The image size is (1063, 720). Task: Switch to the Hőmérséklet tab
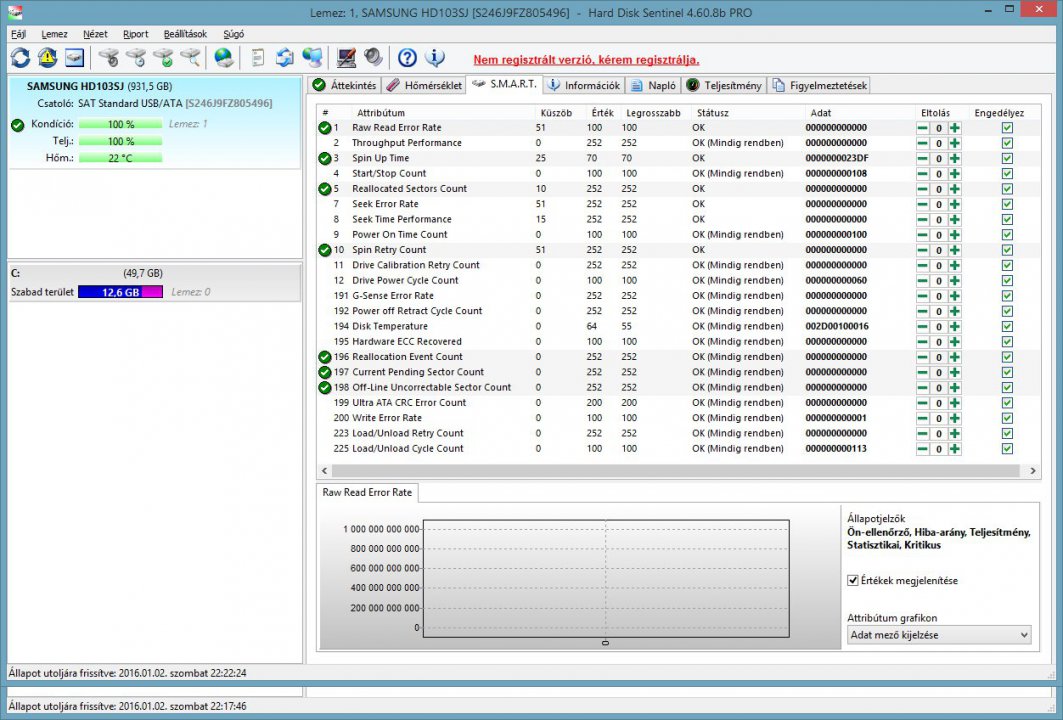(424, 86)
